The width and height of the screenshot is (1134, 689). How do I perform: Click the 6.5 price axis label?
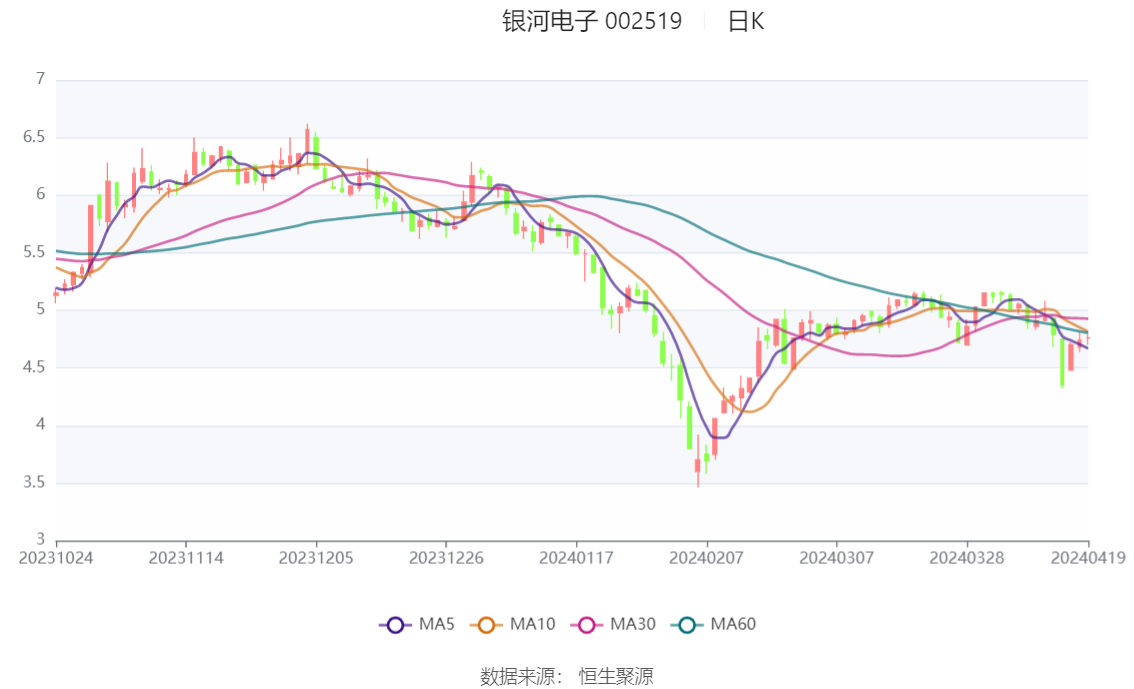click(x=33, y=137)
